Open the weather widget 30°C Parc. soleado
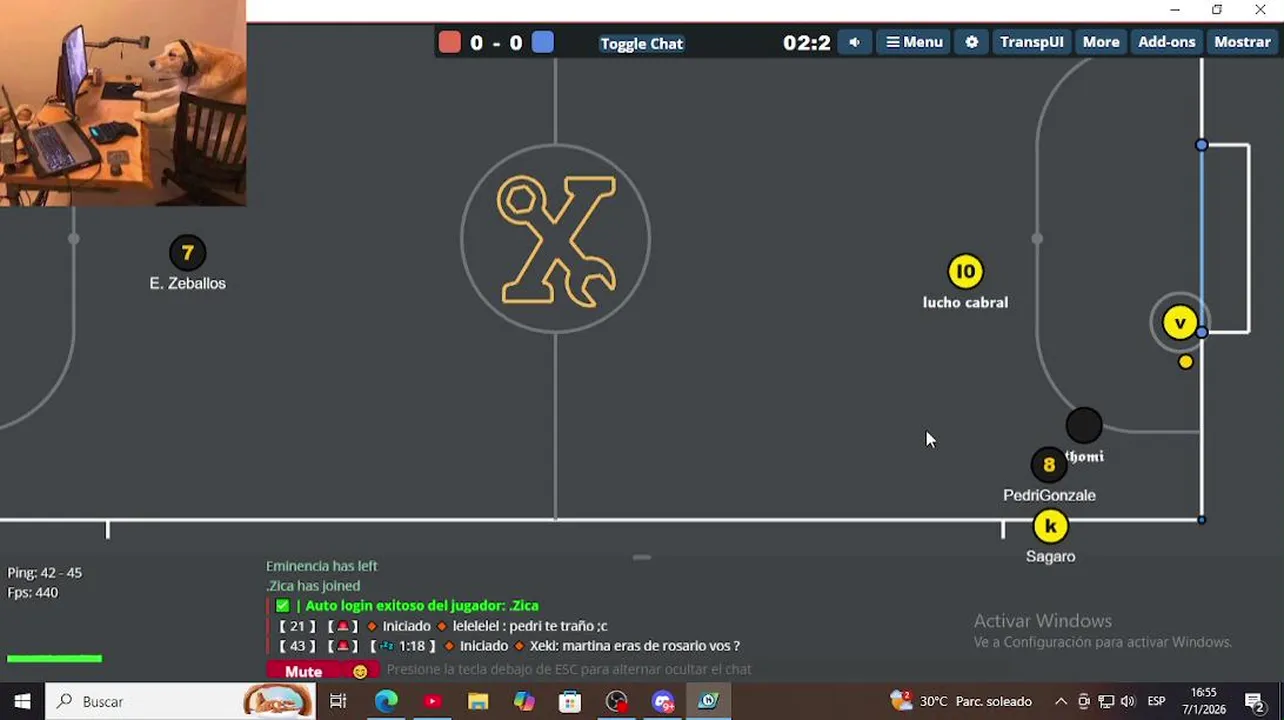The height and width of the screenshot is (720, 1284). pos(961,701)
